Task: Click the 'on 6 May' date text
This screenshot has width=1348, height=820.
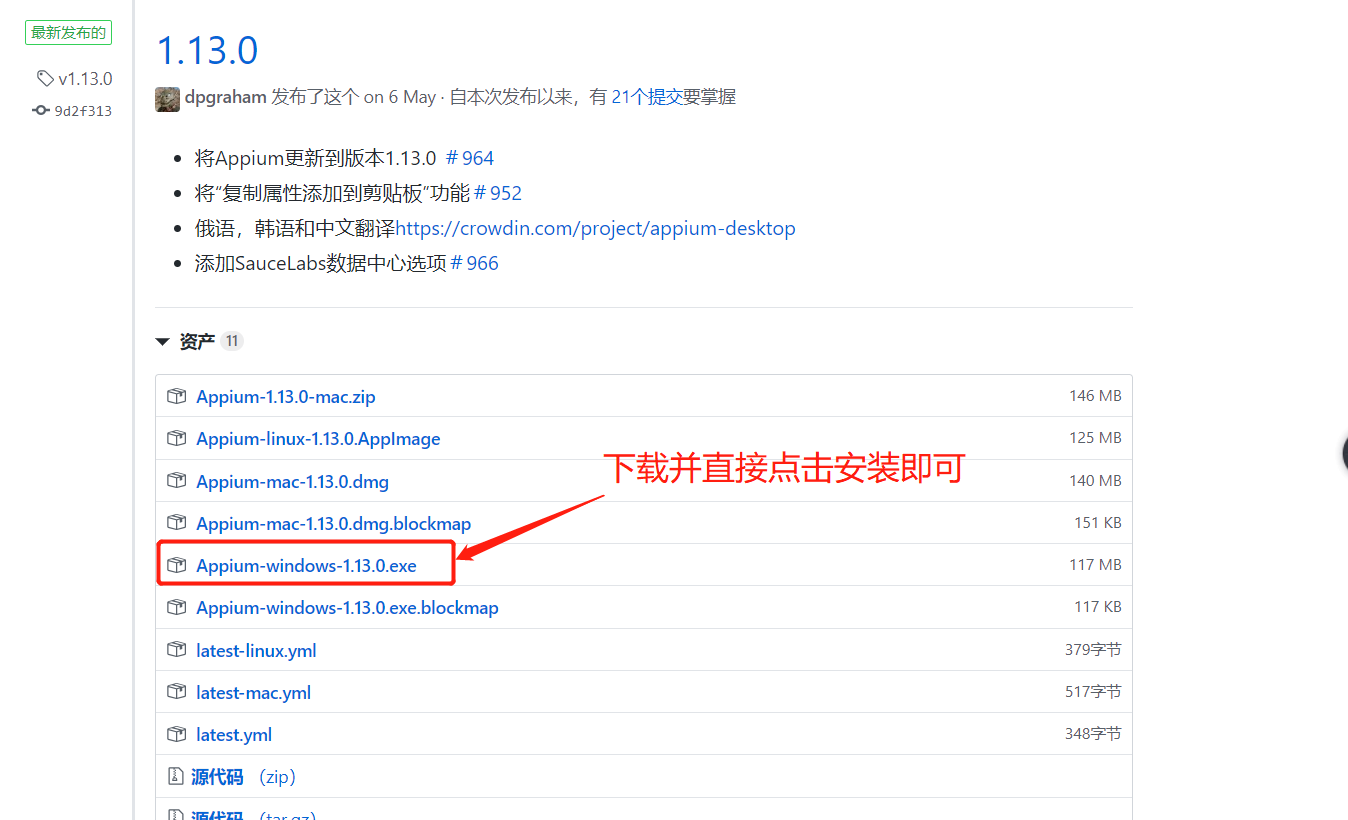Action: click(400, 97)
